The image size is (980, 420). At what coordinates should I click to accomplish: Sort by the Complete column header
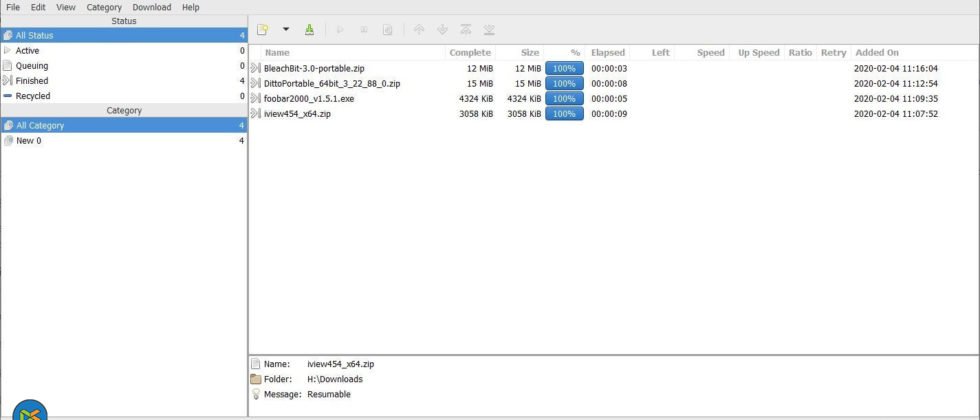pyautogui.click(x=470, y=52)
